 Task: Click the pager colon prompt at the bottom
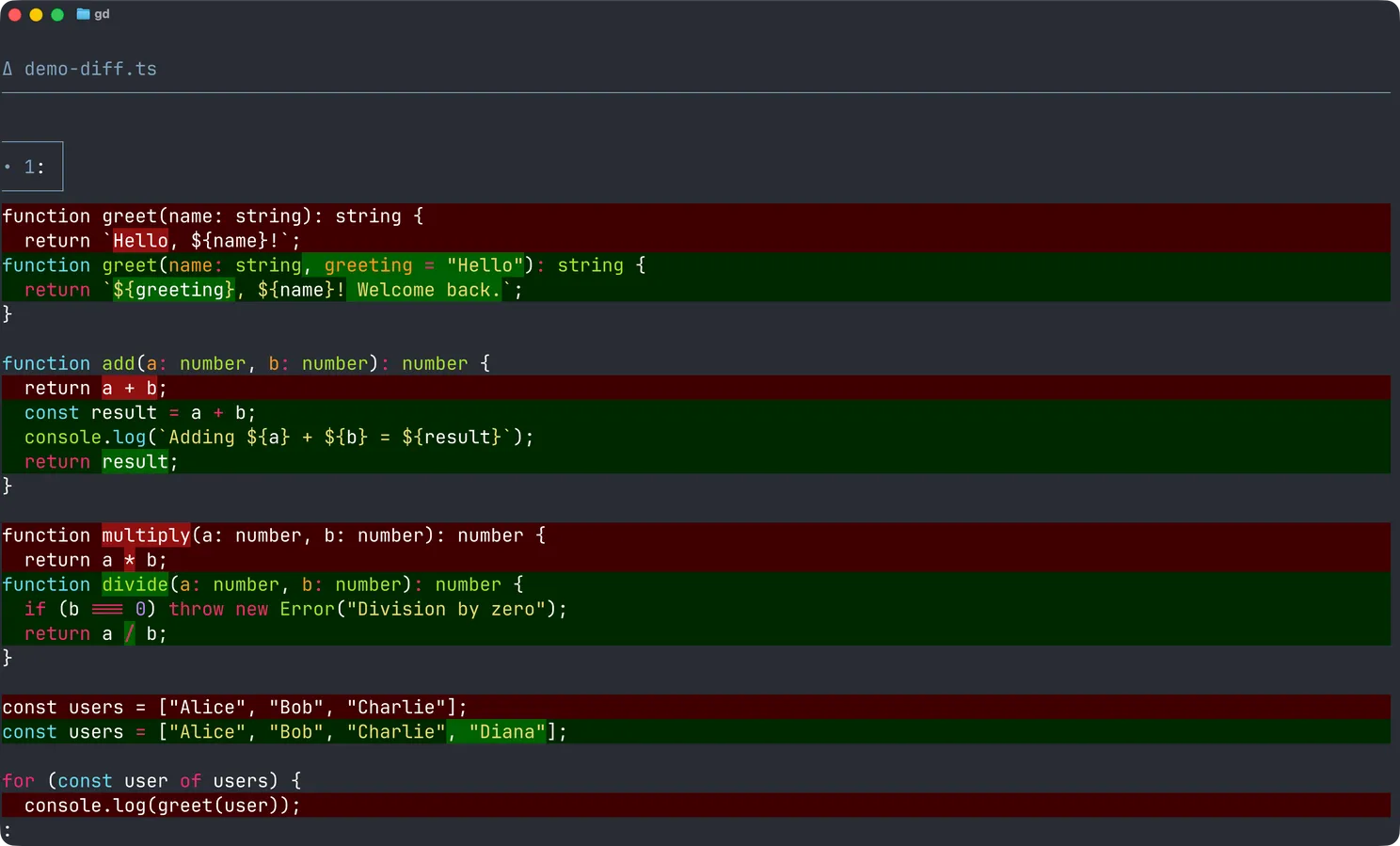point(7,830)
